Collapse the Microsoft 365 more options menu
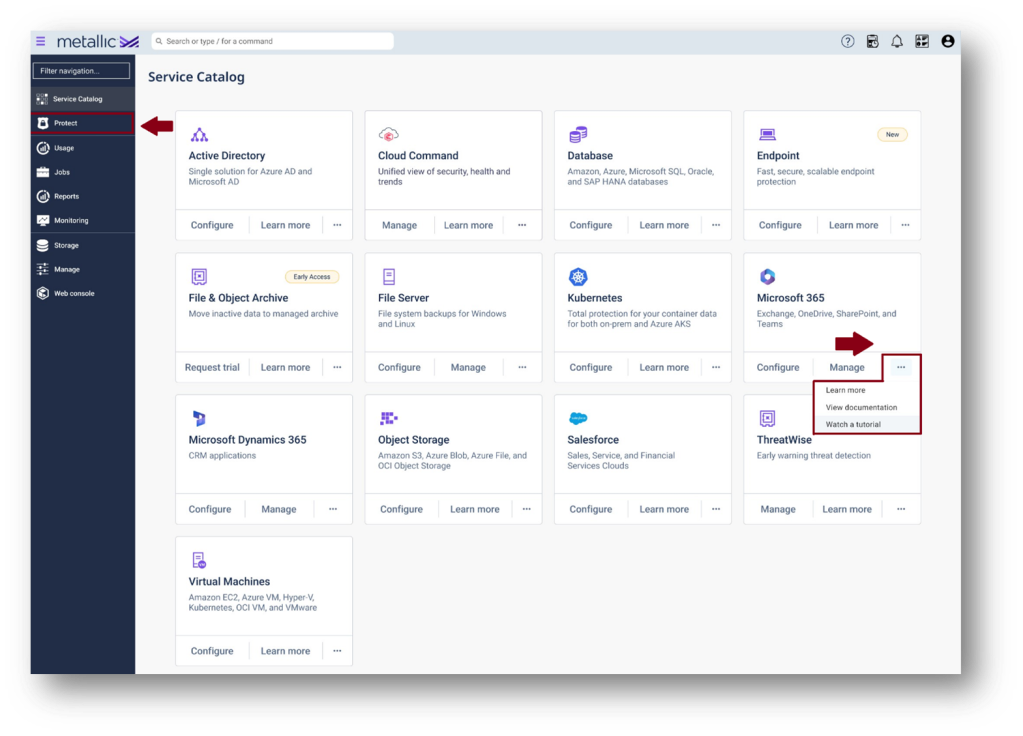This screenshot has width=1023, height=736. pos(901,367)
